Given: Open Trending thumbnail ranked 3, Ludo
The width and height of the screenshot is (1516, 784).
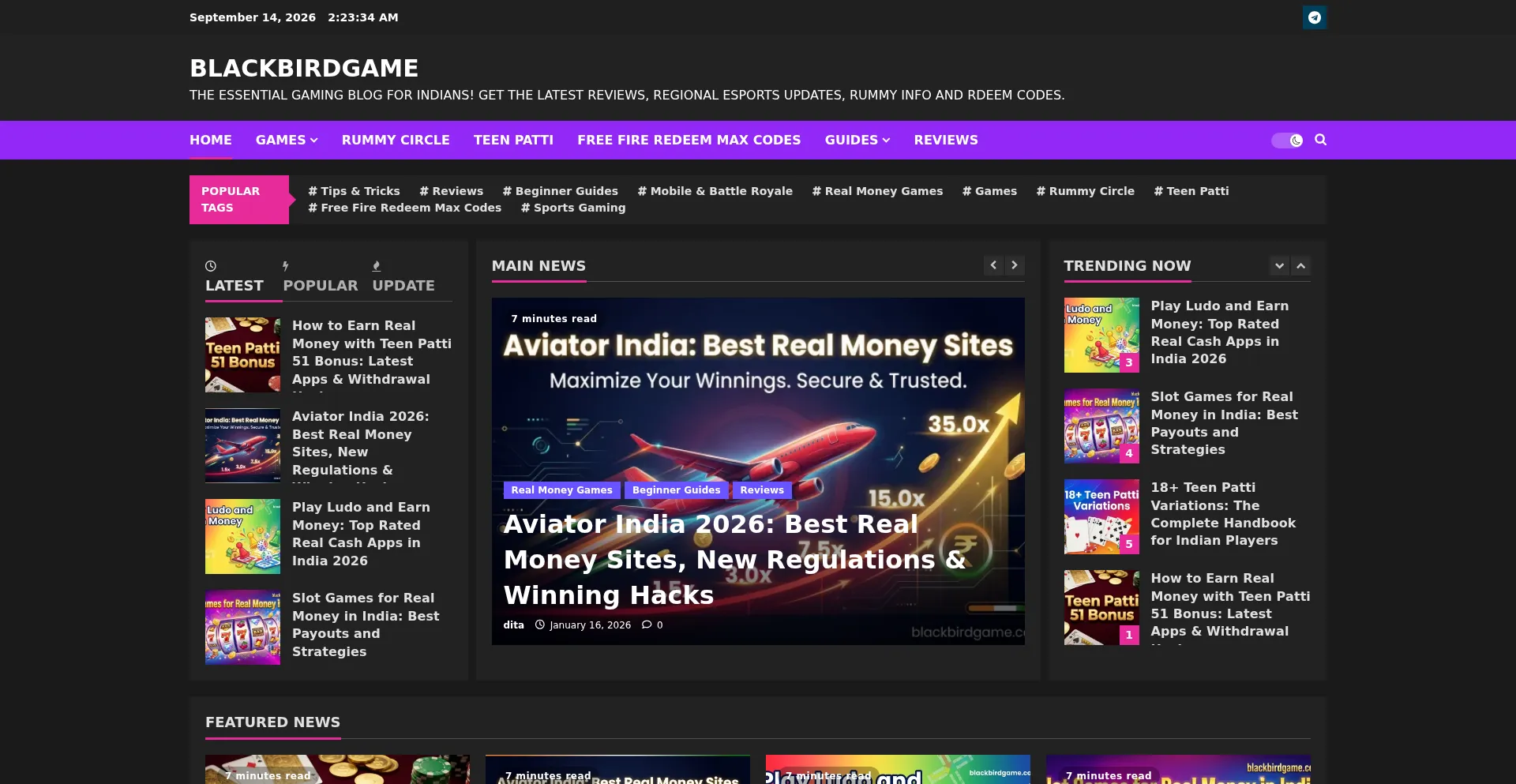Looking at the screenshot, I should coord(1101,335).
